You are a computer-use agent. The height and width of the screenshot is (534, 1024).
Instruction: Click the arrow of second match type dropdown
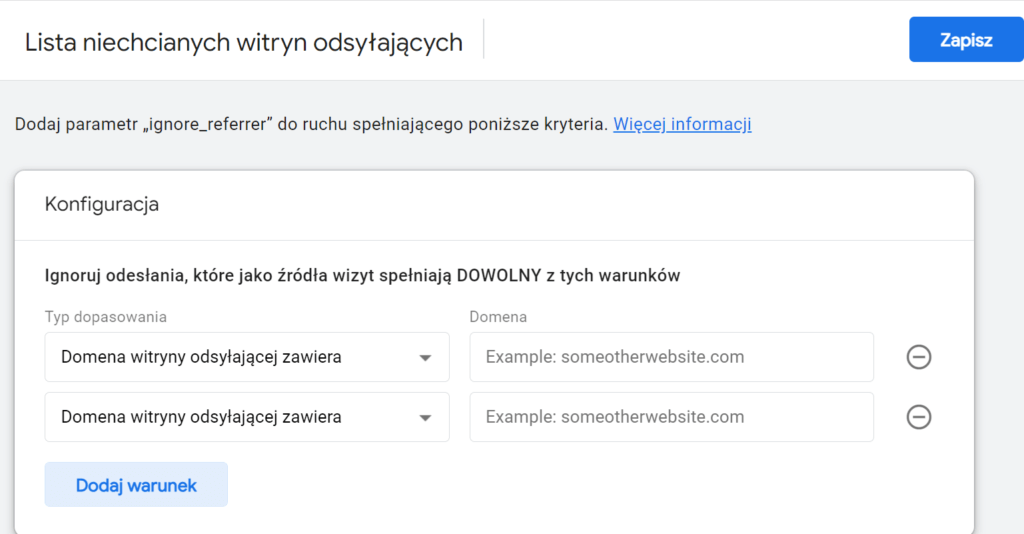(x=425, y=418)
